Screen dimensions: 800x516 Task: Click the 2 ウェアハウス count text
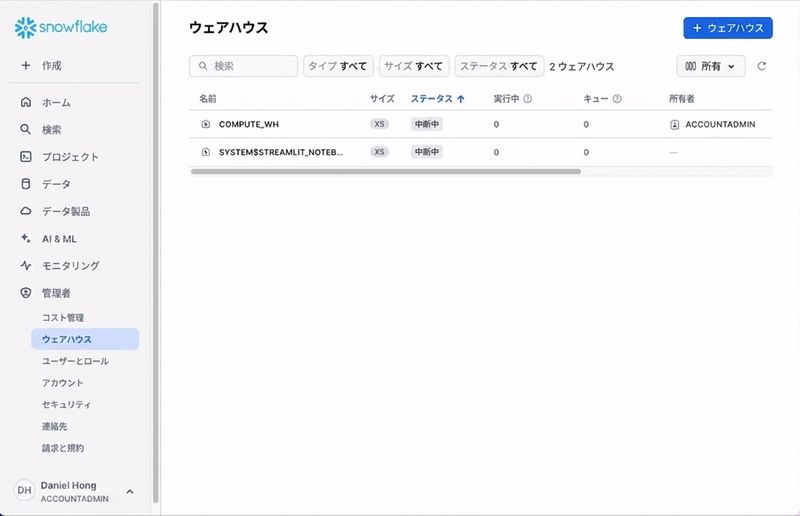pos(582,66)
